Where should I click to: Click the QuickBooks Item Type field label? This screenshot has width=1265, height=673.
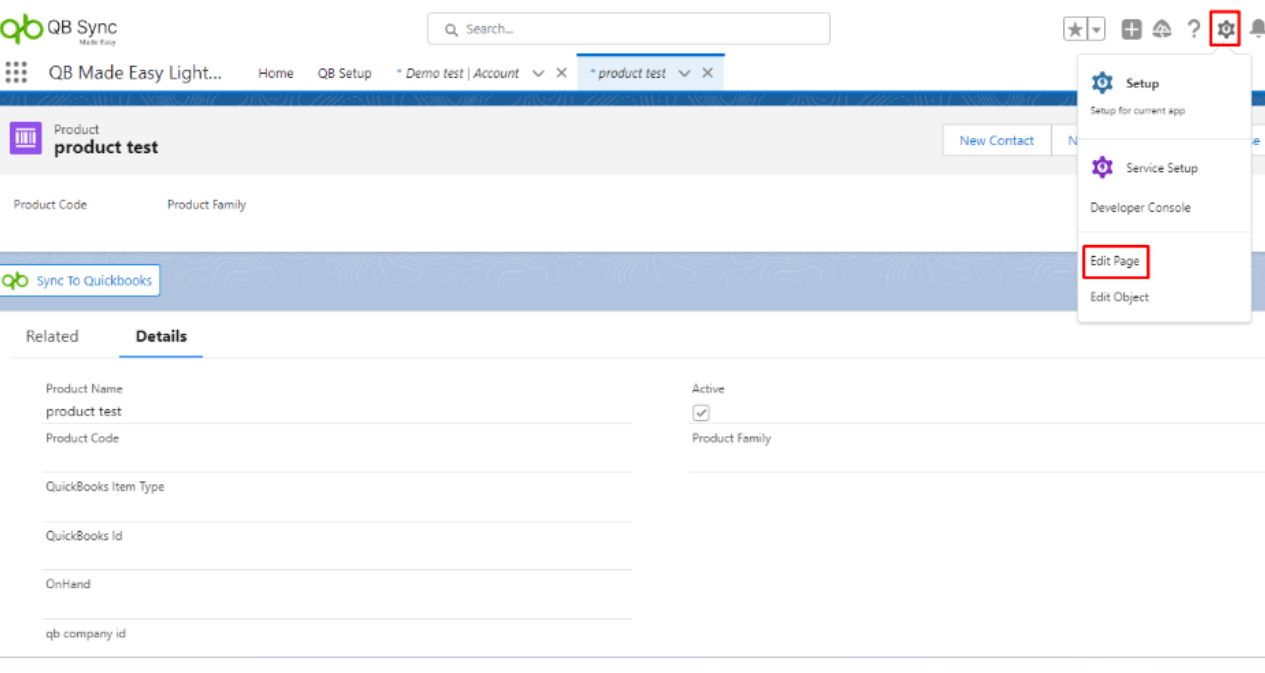(x=105, y=487)
